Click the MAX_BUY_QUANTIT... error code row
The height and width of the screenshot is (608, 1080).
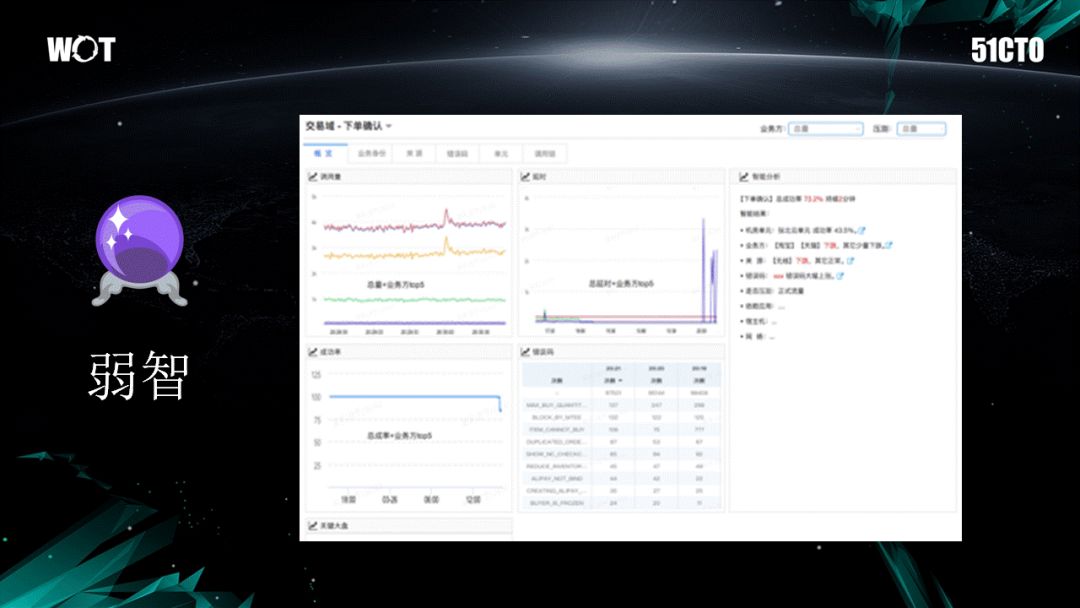point(621,405)
